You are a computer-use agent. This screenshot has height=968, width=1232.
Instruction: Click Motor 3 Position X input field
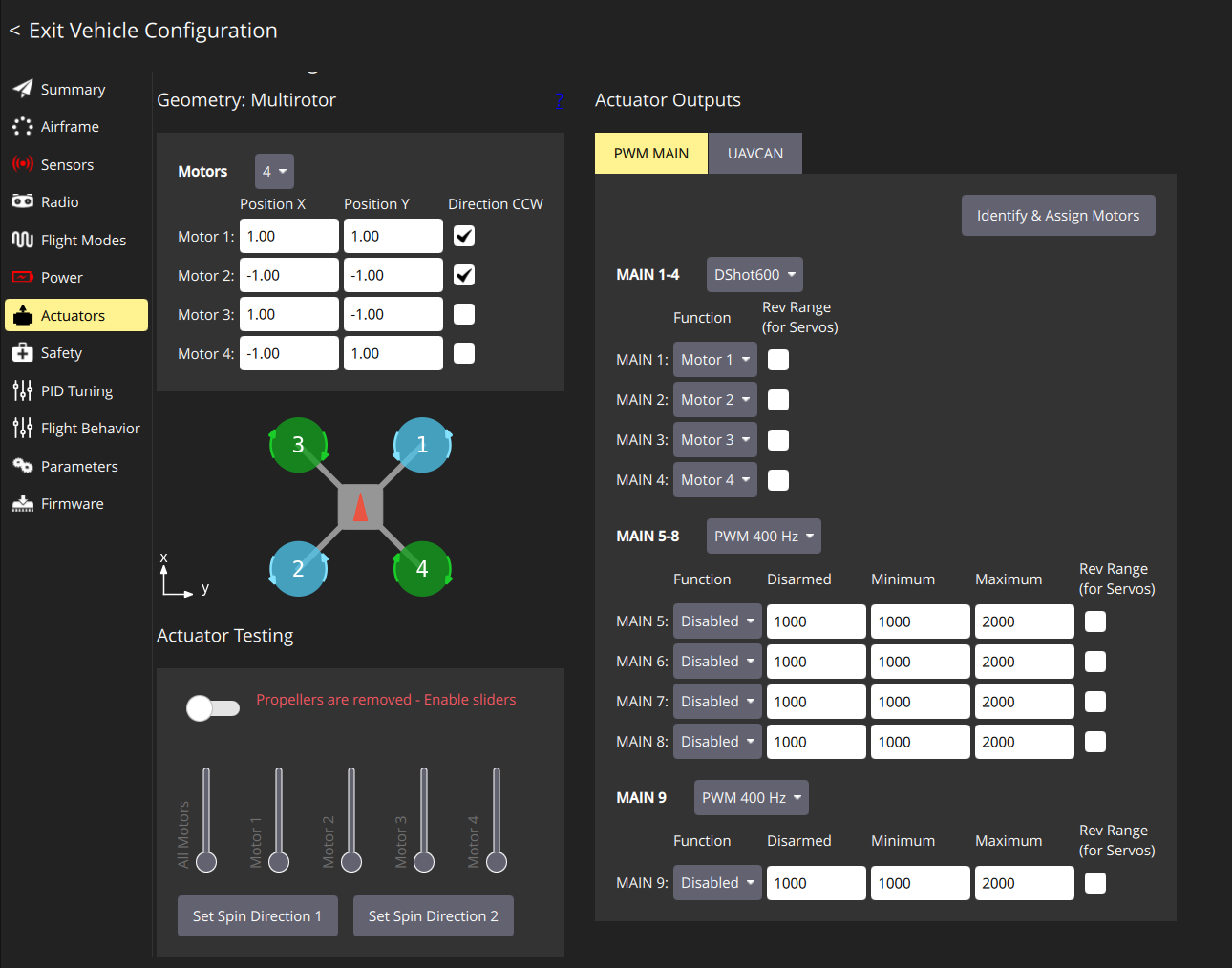(288, 314)
